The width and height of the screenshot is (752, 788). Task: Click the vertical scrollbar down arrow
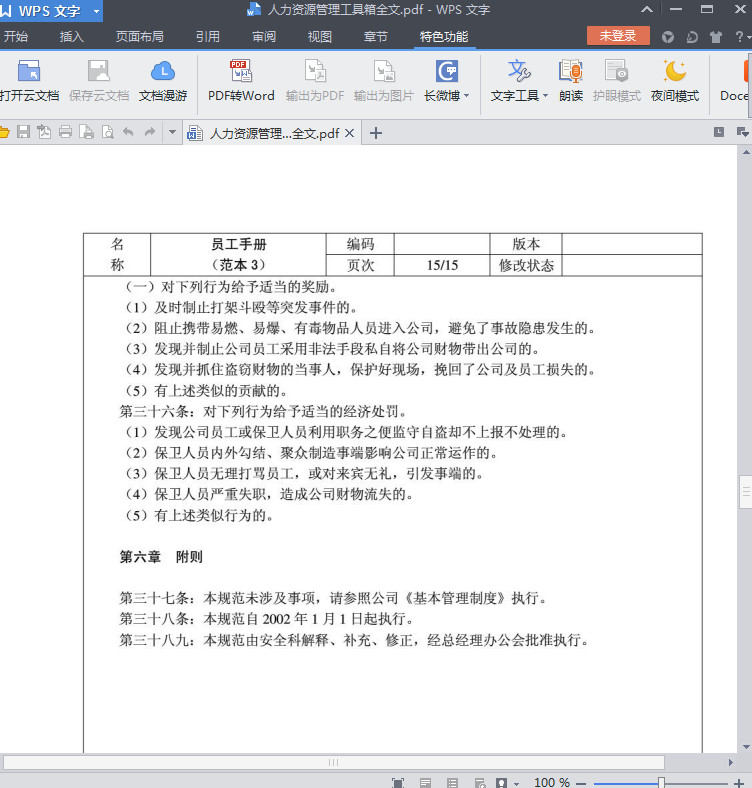tap(746, 747)
